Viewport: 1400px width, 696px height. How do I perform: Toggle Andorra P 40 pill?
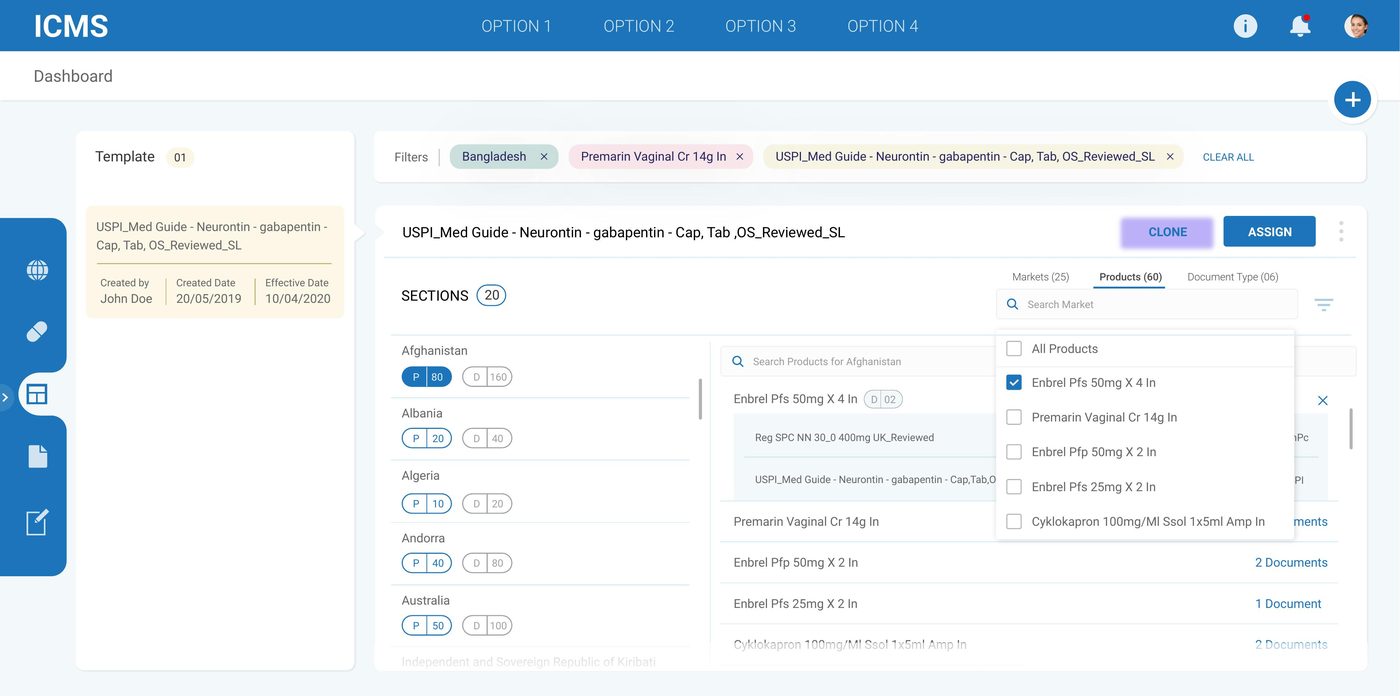427,563
